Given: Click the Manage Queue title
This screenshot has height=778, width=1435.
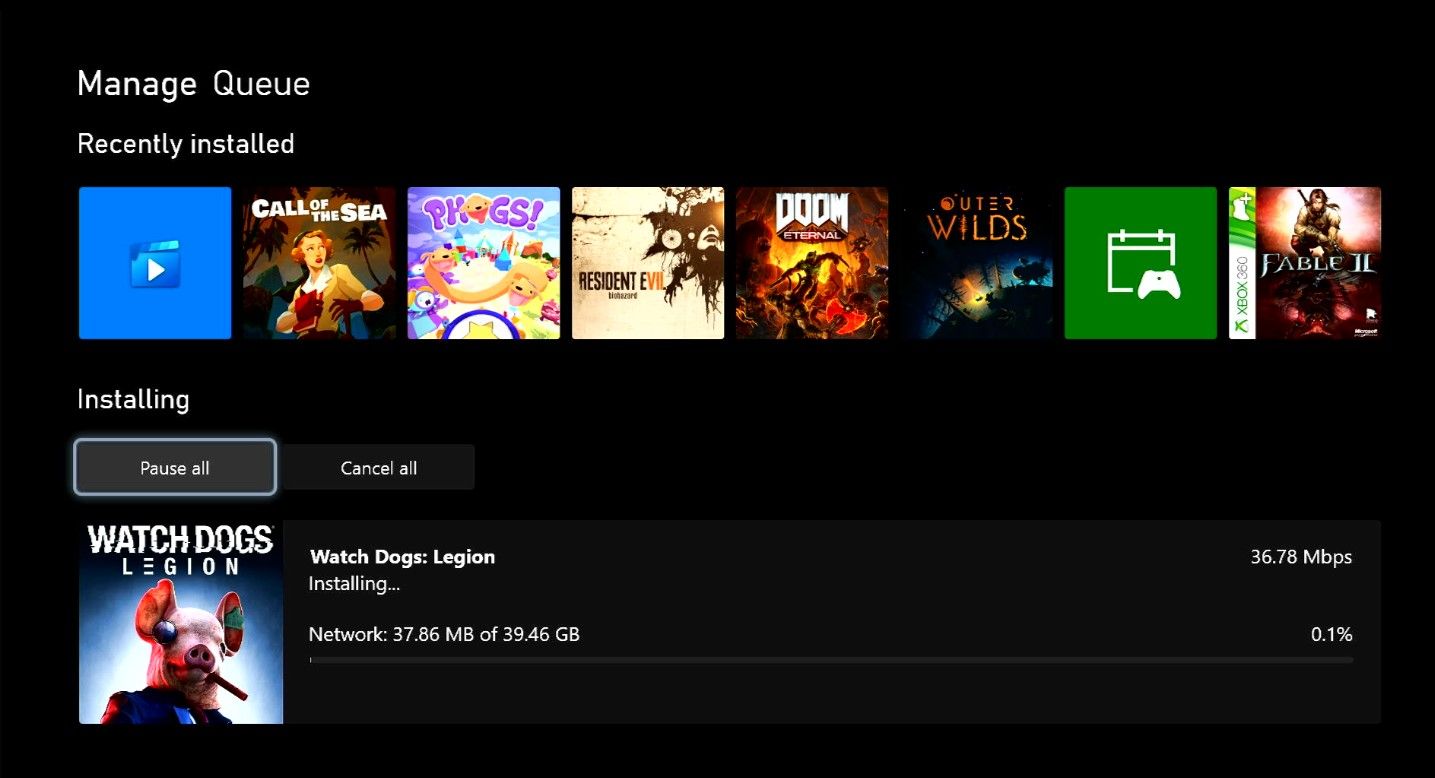Looking at the screenshot, I should pyautogui.click(x=194, y=84).
